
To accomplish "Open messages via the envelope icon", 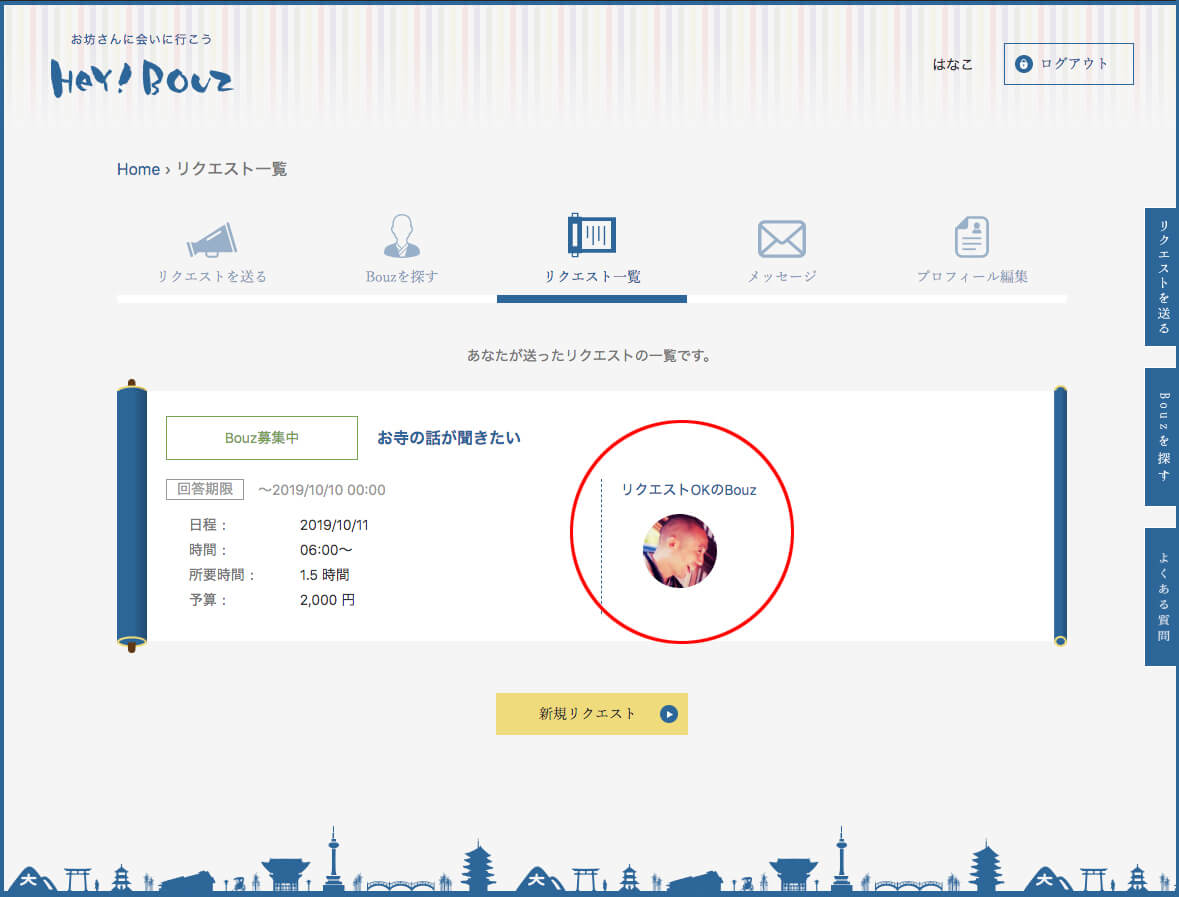I will (x=781, y=239).
